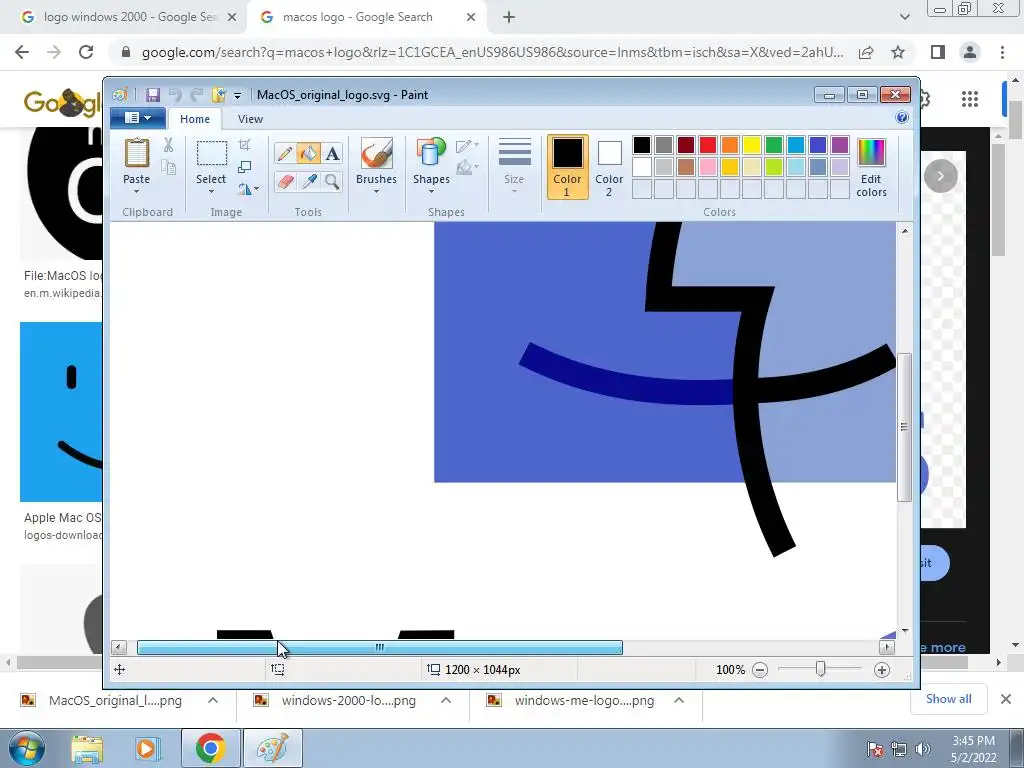Open Paint Help question mark icon

coord(902,118)
